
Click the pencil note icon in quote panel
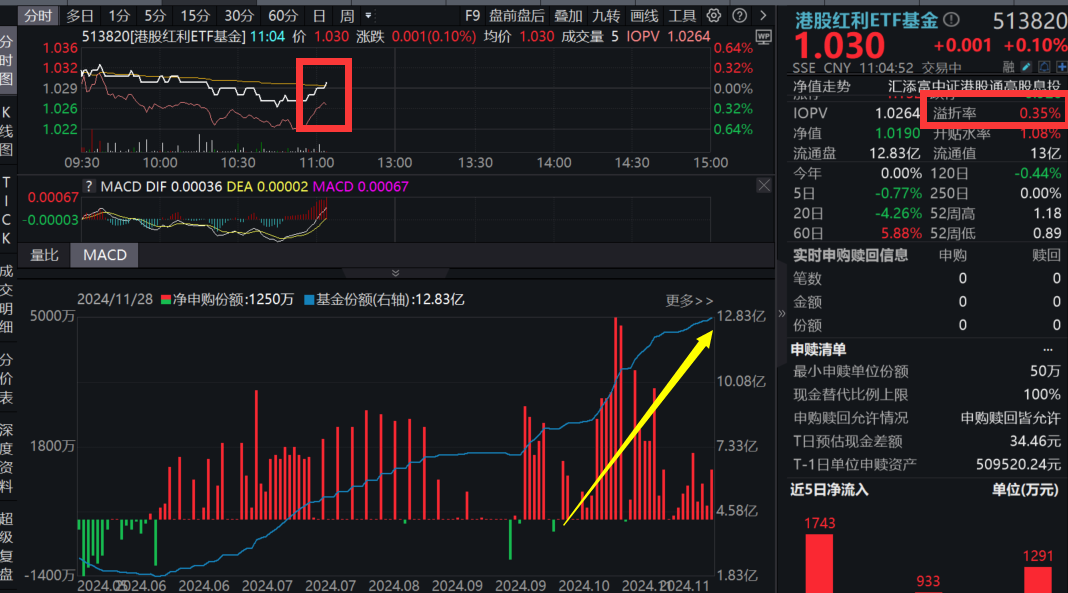1026,67
